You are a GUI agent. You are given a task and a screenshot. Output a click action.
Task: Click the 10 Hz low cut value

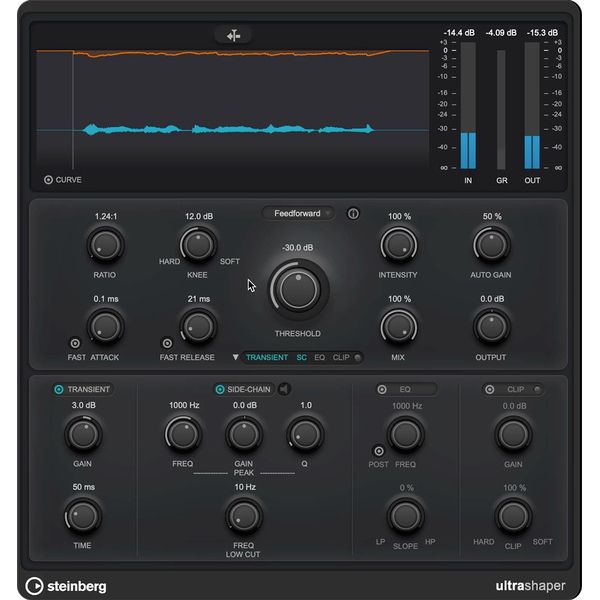click(245, 487)
